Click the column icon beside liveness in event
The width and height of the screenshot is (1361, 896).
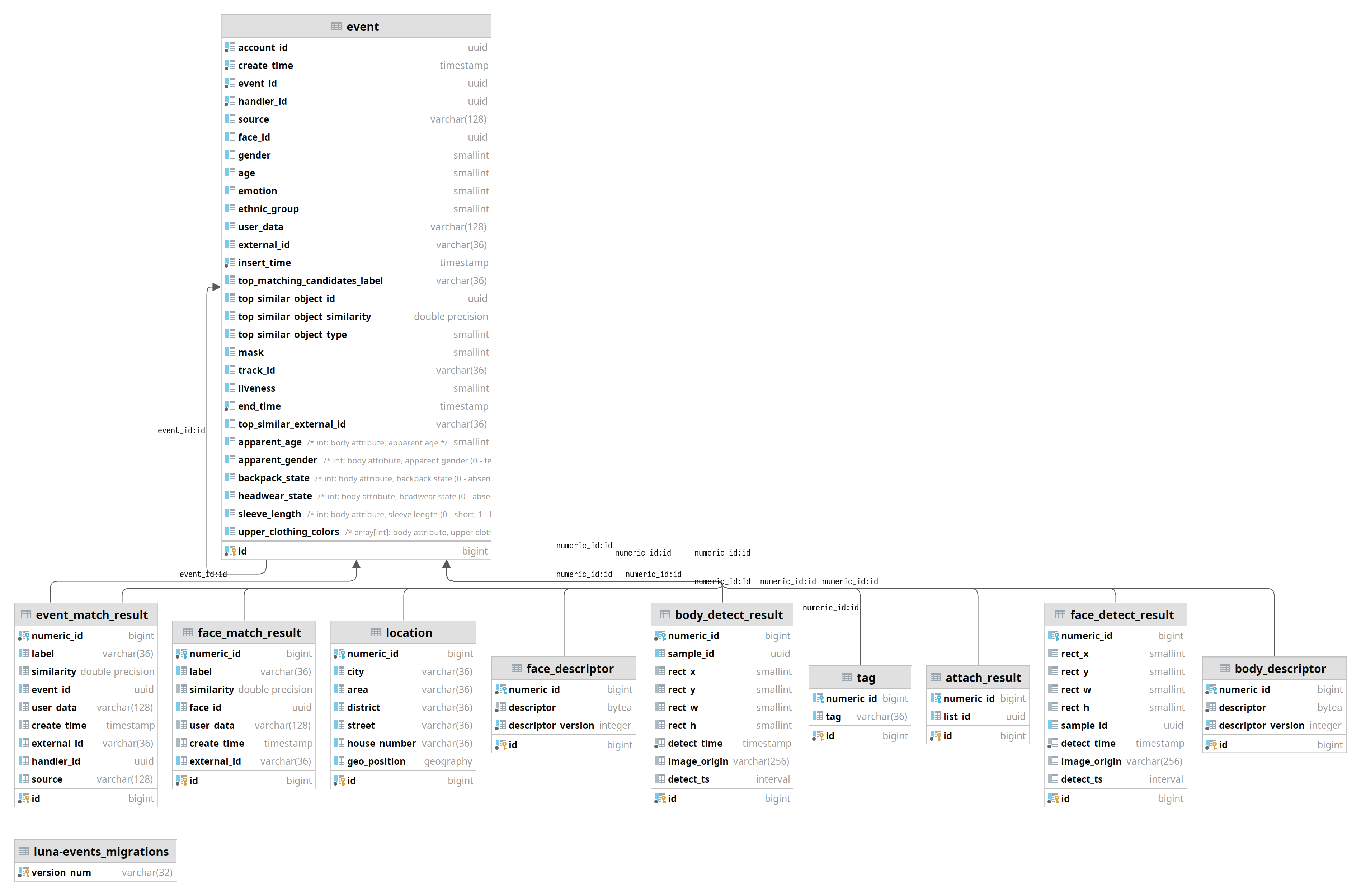pos(230,388)
